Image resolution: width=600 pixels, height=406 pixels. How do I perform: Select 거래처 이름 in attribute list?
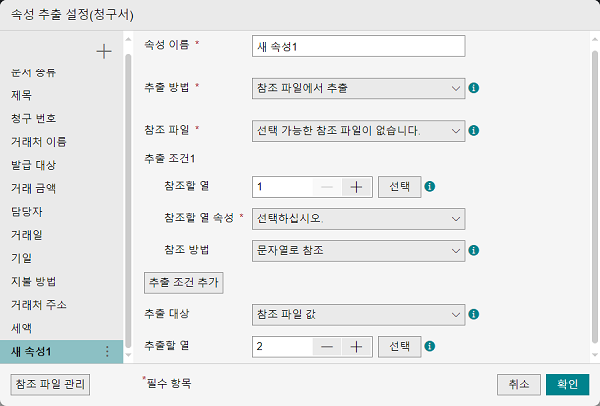click(39, 142)
